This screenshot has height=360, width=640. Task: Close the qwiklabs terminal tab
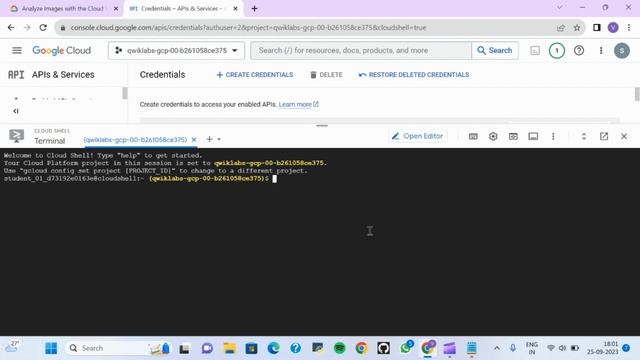pyautogui.click(x=194, y=140)
